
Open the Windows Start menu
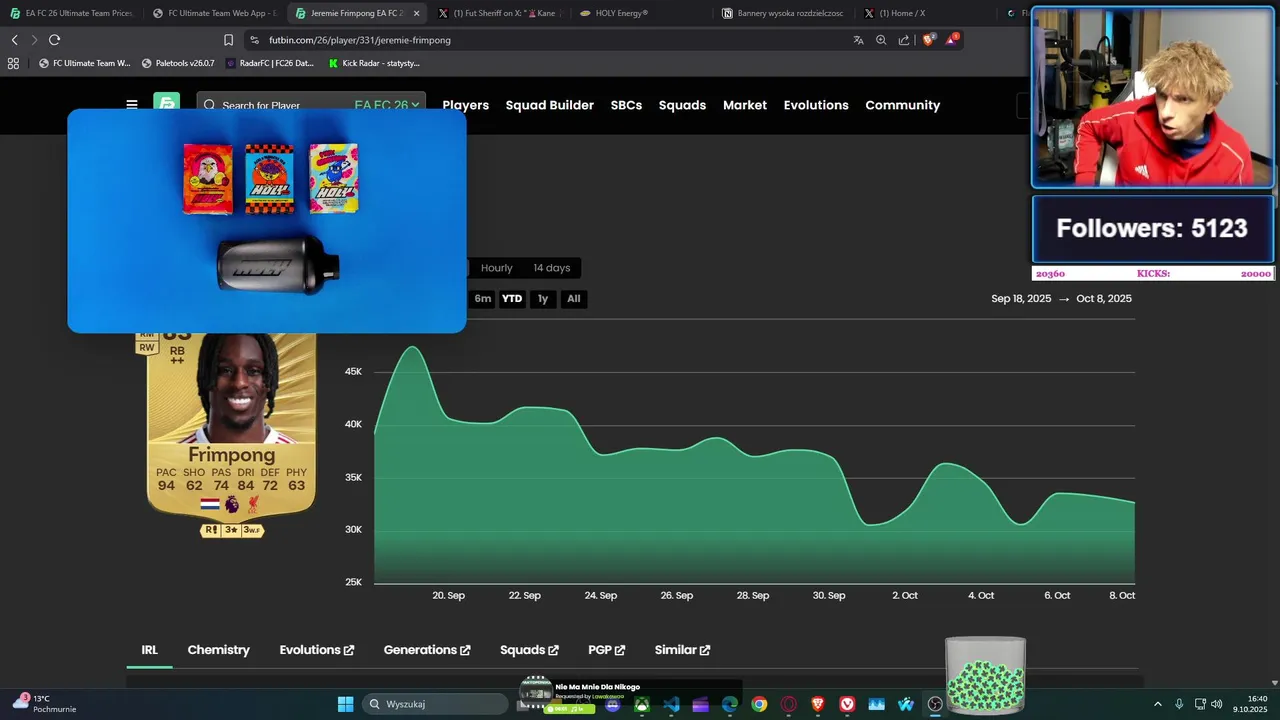point(345,704)
